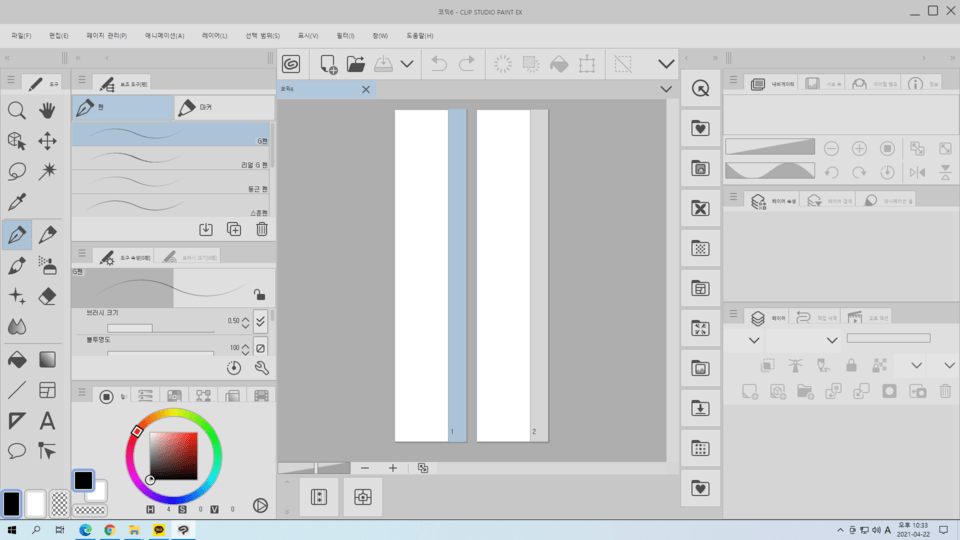Select page 1 thumbnail
960x540 pixels.
[x=430, y=276]
